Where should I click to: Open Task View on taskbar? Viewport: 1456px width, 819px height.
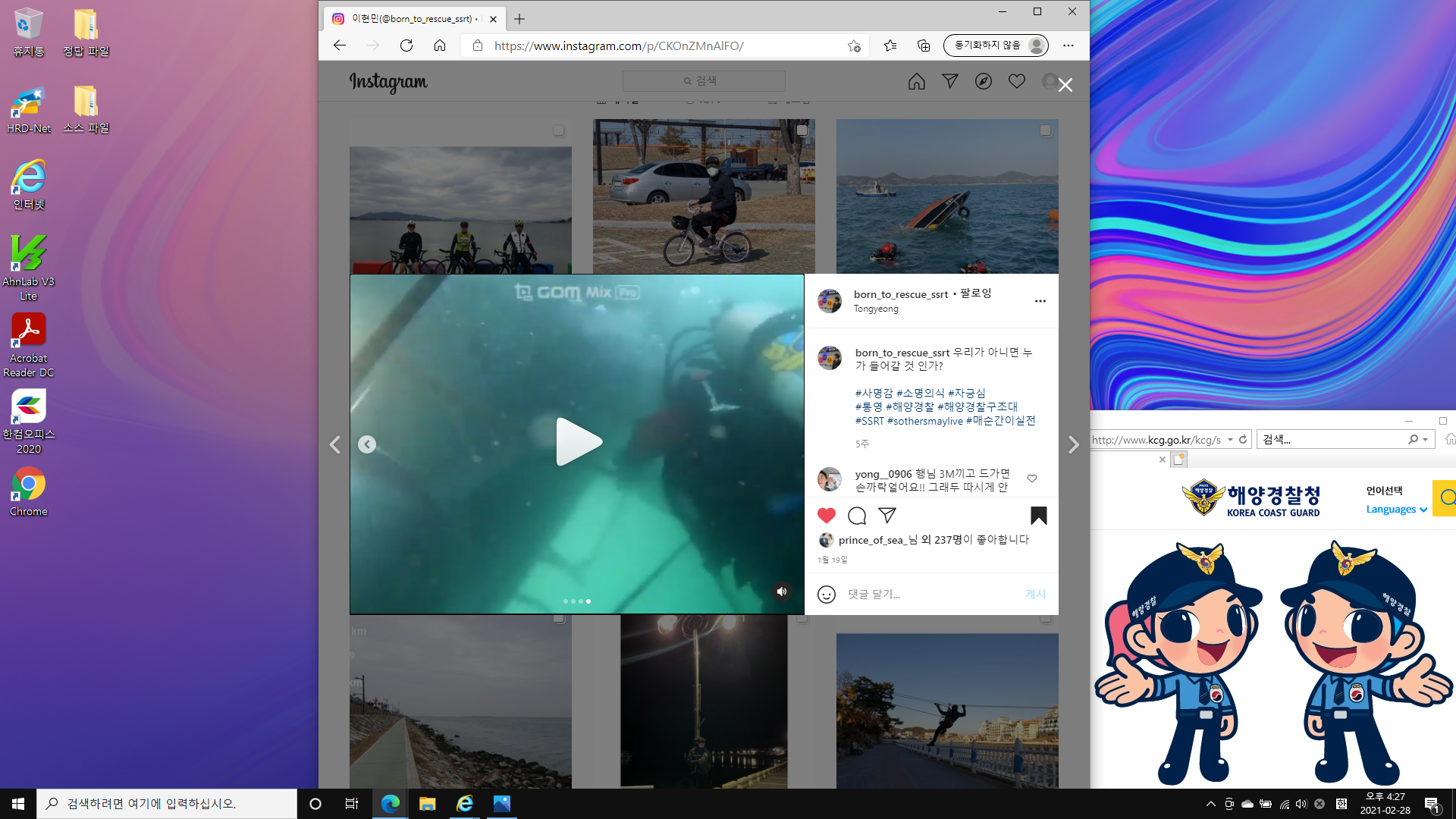click(x=352, y=804)
